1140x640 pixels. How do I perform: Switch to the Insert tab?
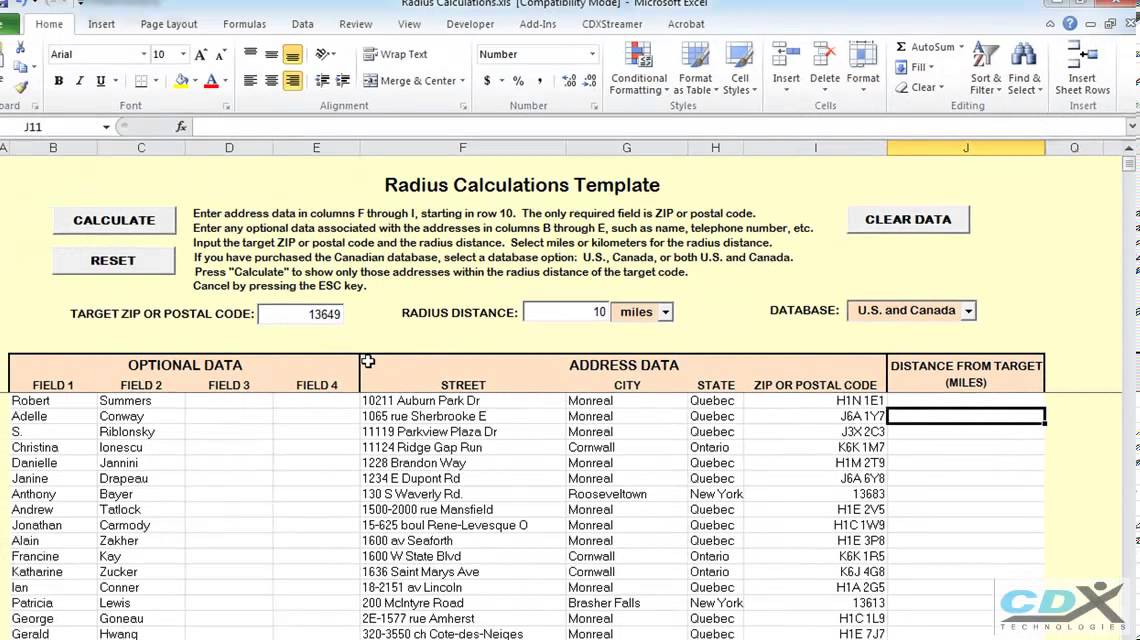coord(101,24)
